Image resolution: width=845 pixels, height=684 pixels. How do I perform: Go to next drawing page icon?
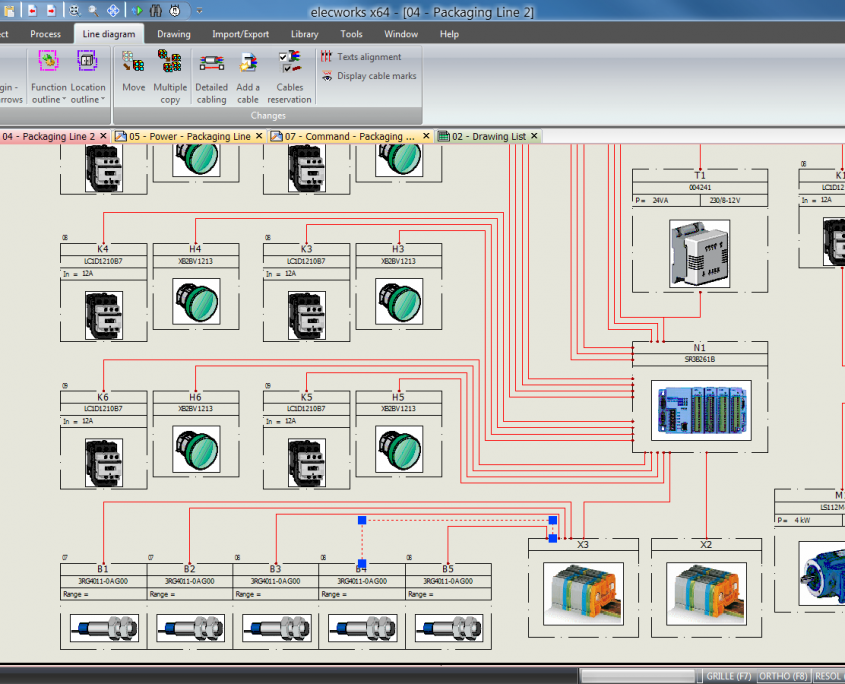pos(51,10)
